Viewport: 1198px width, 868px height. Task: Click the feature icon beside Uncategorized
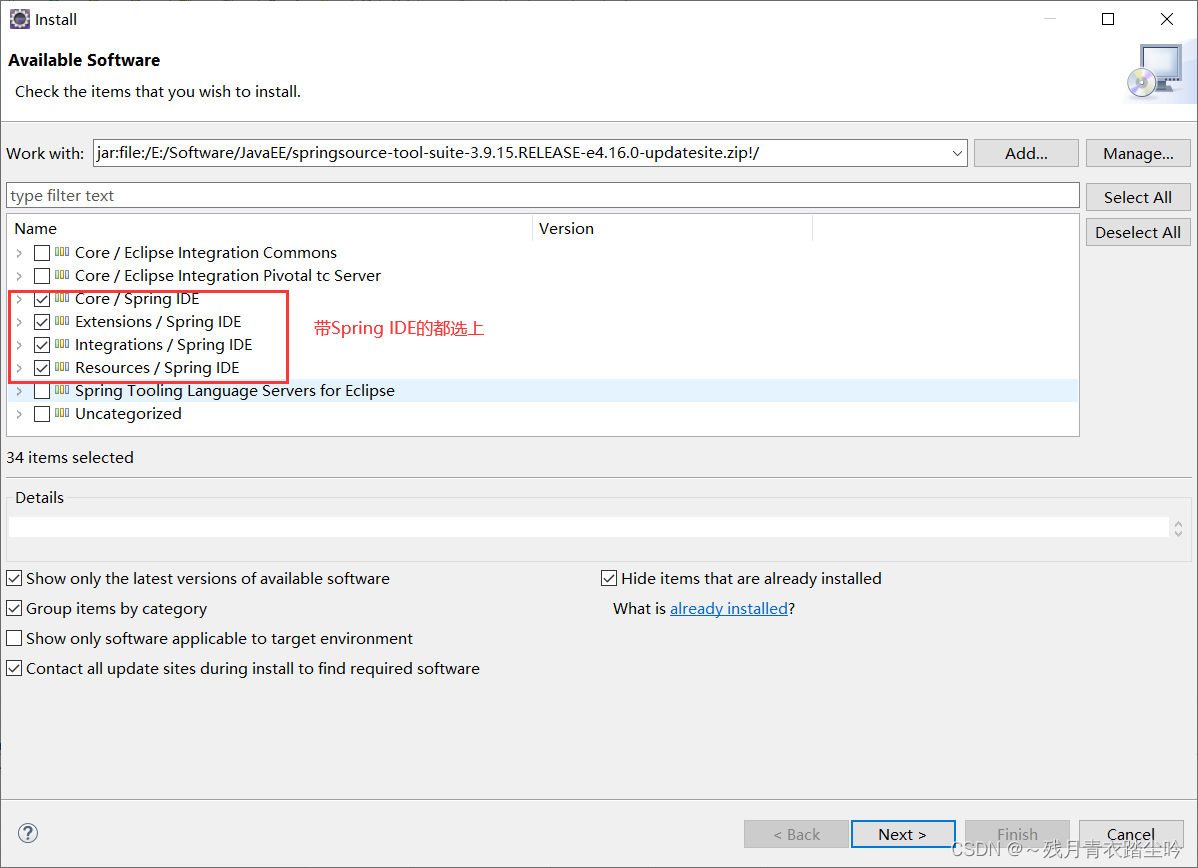pos(62,413)
